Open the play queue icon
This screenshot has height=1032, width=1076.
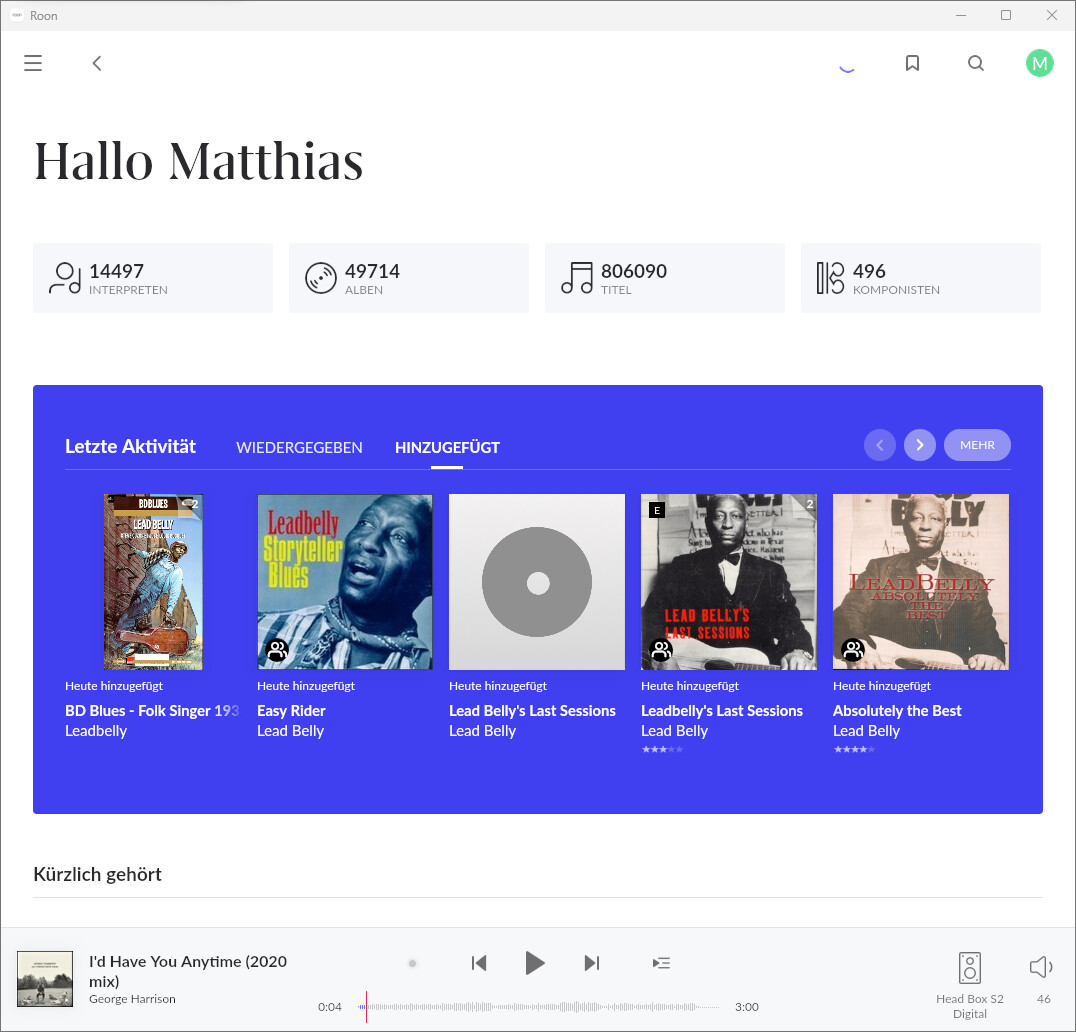point(662,963)
